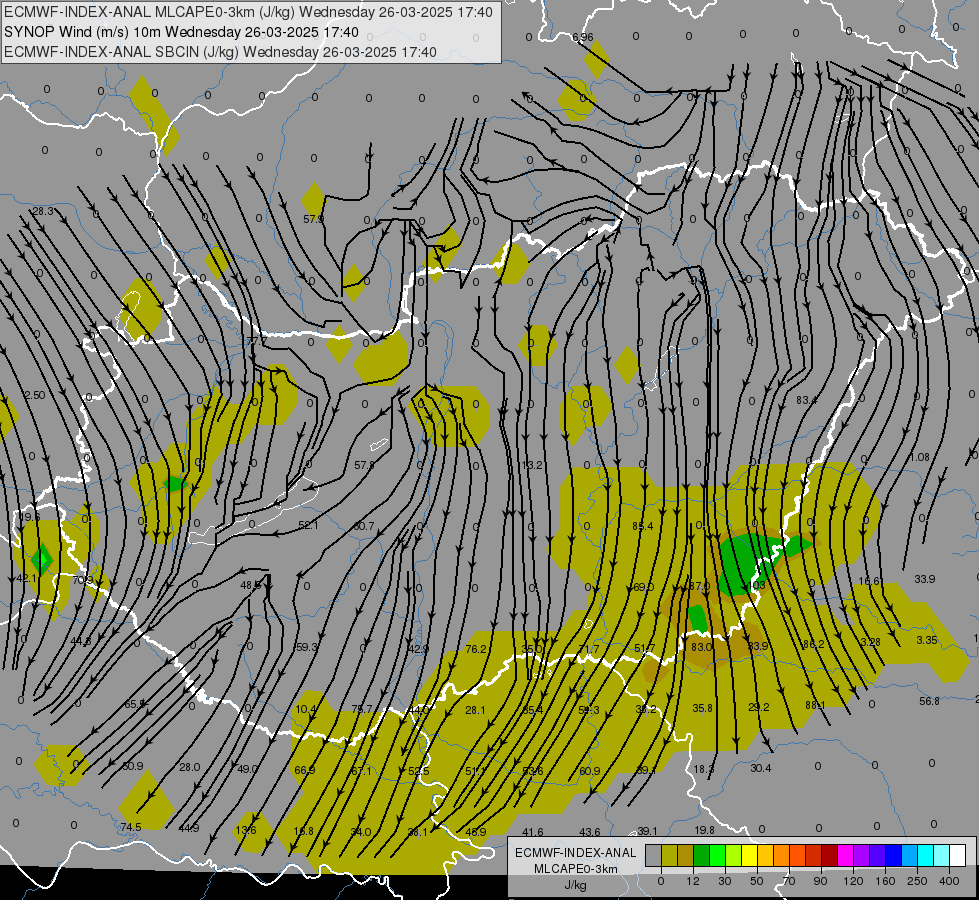Click the map value 28.3
Image resolution: width=979 pixels, height=900 pixels.
click(x=43, y=212)
